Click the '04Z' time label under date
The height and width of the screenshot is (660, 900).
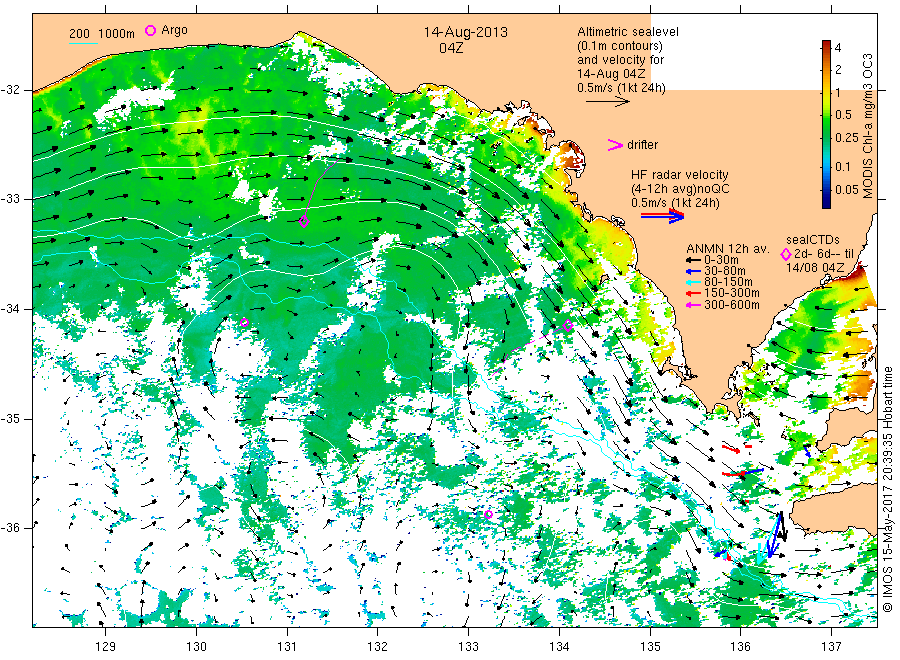click(x=451, y=48)
